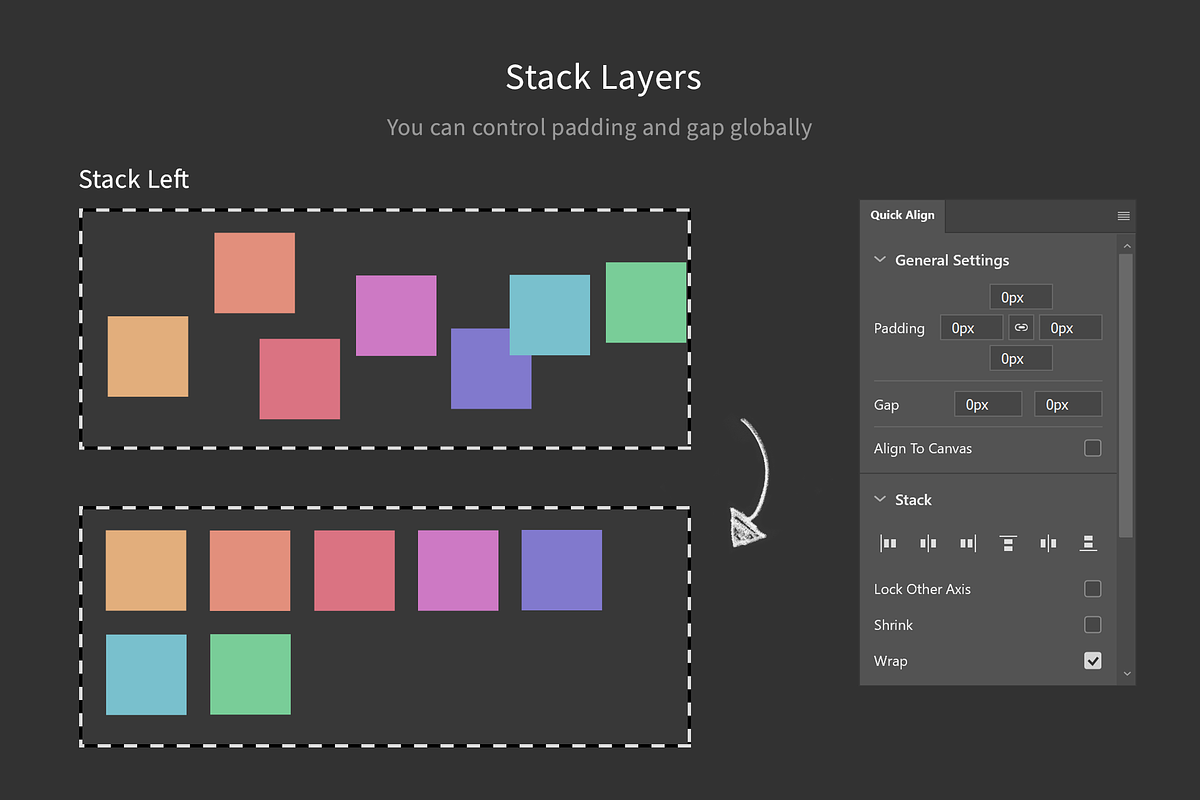Open the panel hamburger menu icon
1200x800 pixels.
point(1123,215)
